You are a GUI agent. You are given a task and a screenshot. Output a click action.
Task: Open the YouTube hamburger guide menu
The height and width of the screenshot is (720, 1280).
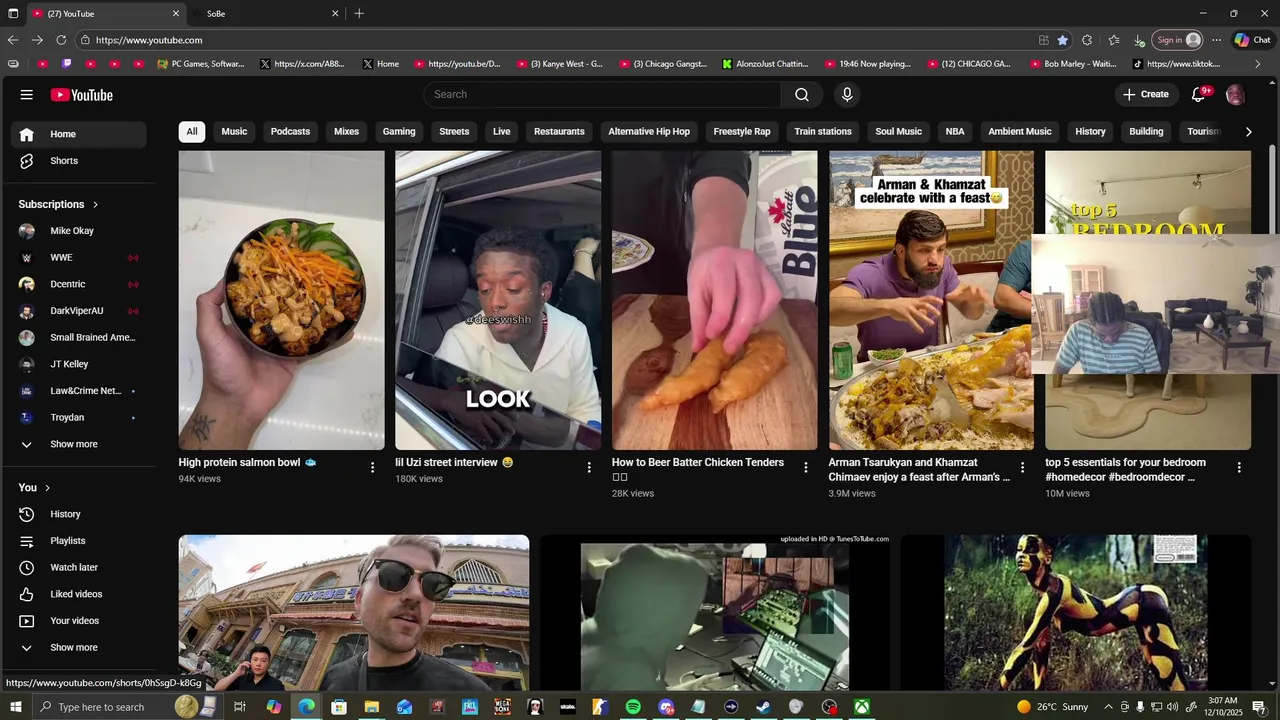coord(27,95)
